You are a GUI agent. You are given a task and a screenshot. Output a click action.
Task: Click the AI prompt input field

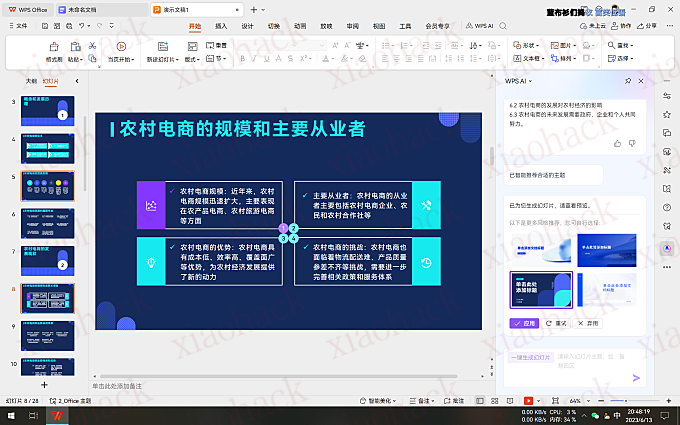pos(575,367)
